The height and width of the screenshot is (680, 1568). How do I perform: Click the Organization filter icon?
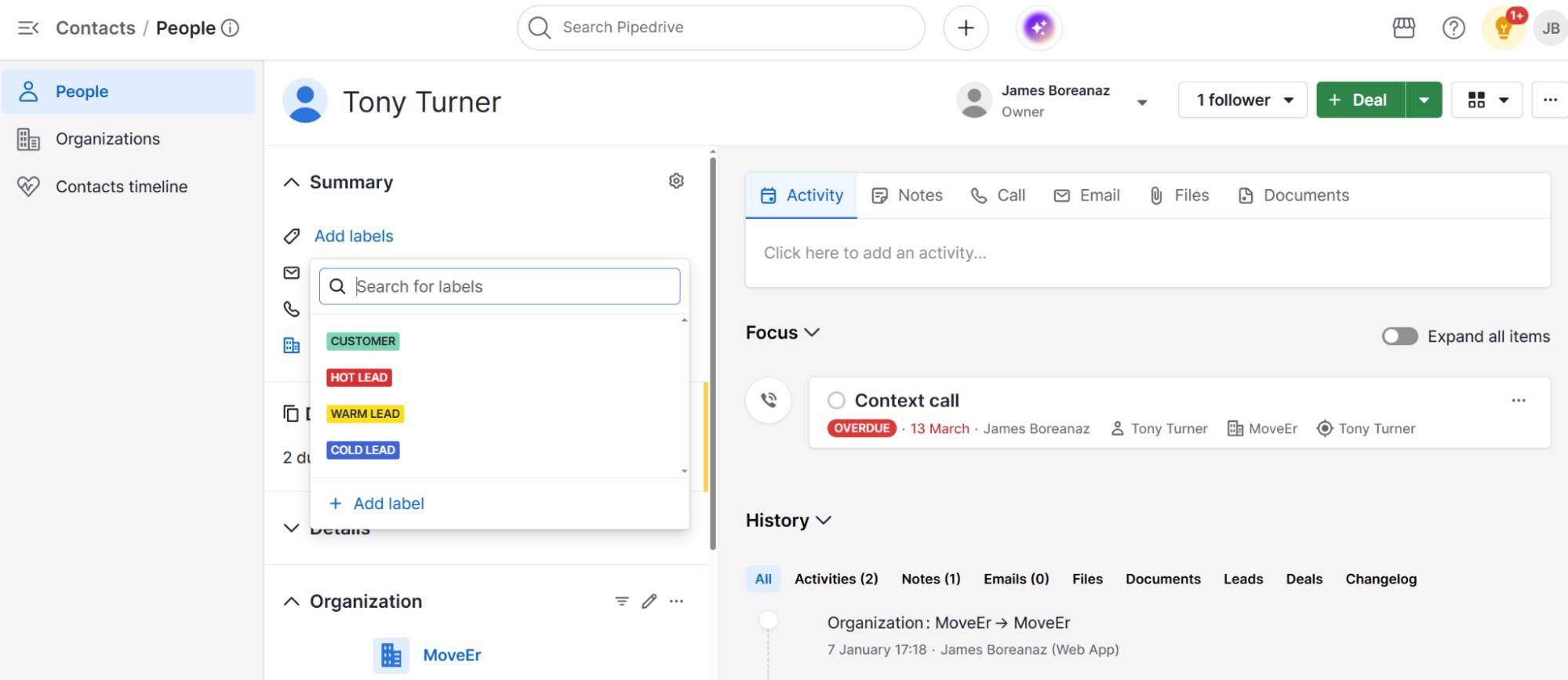click(x=621, y=602)
